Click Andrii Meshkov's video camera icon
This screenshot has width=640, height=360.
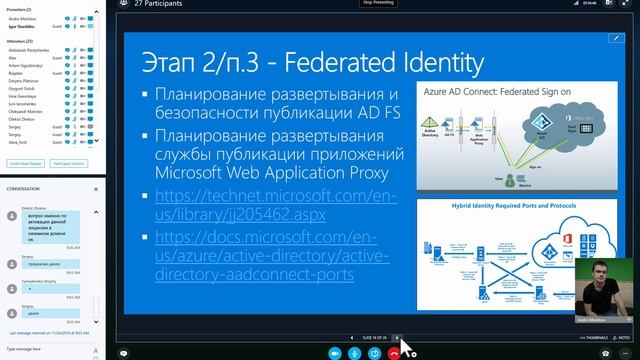(x=82, y=19)
